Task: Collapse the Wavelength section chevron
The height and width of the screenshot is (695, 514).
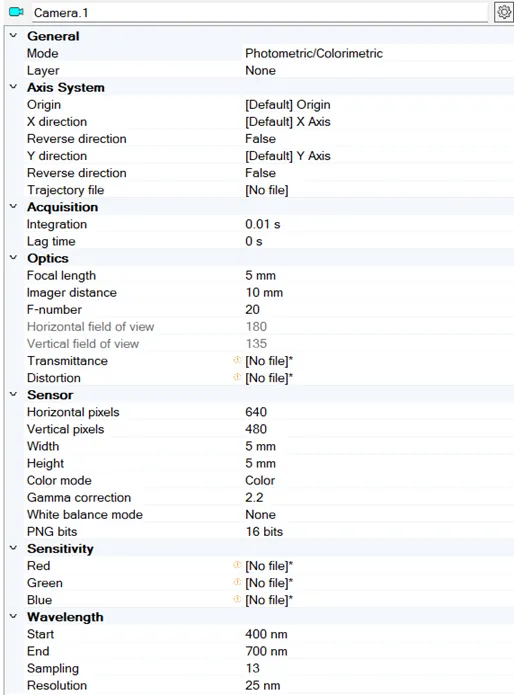Action: click(13, 616)
